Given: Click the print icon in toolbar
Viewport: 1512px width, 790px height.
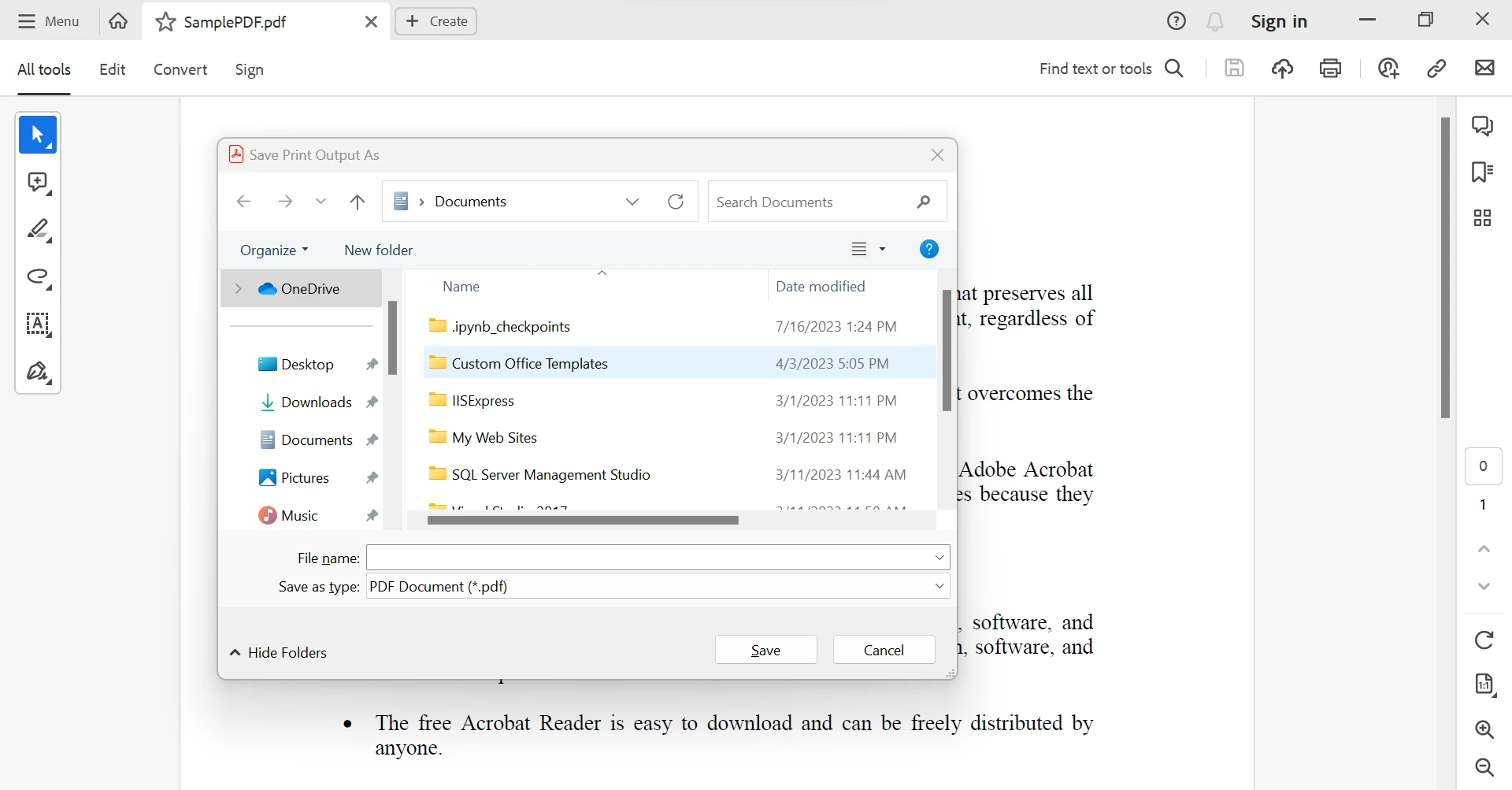Looking at the screenshot, I should [1330, 69].
